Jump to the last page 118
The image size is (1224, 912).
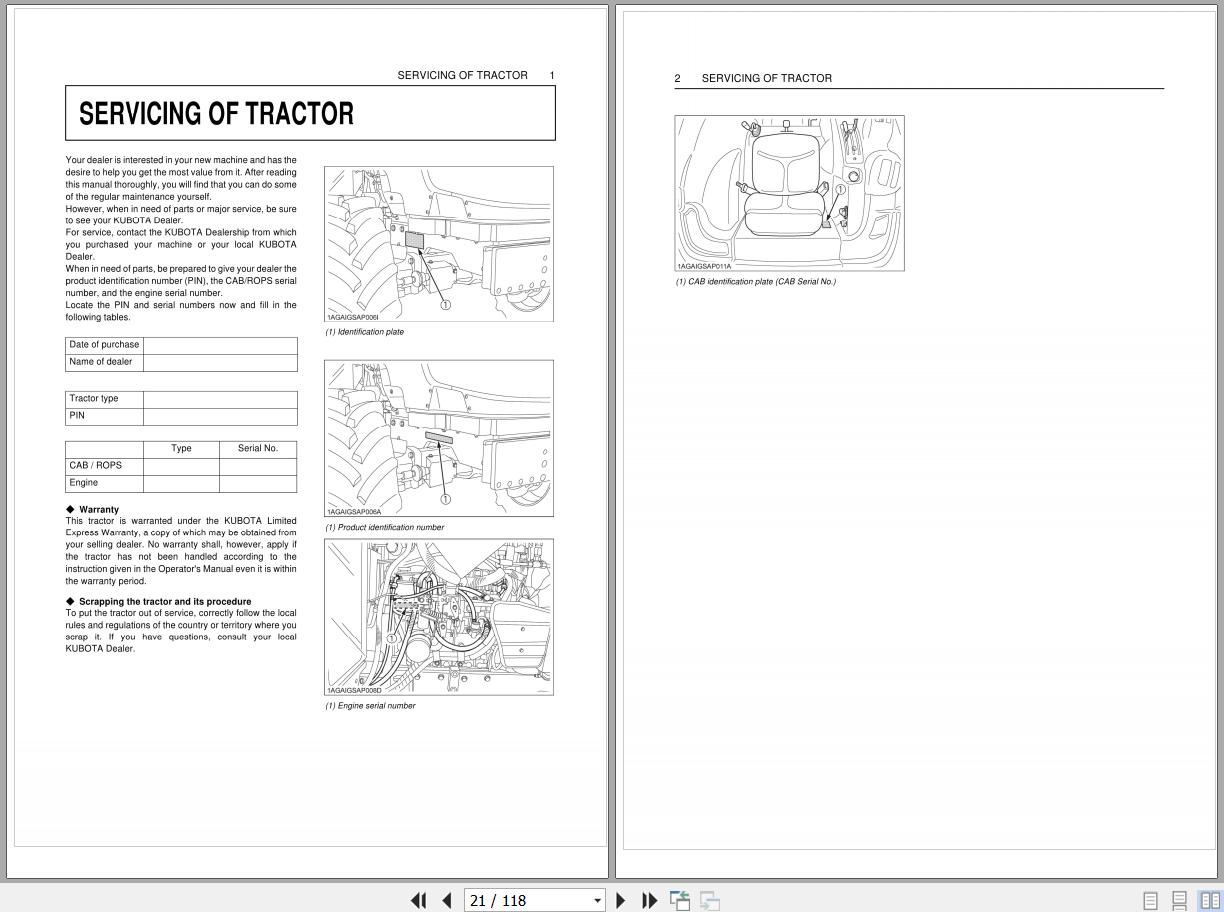[x=649, y=900]
